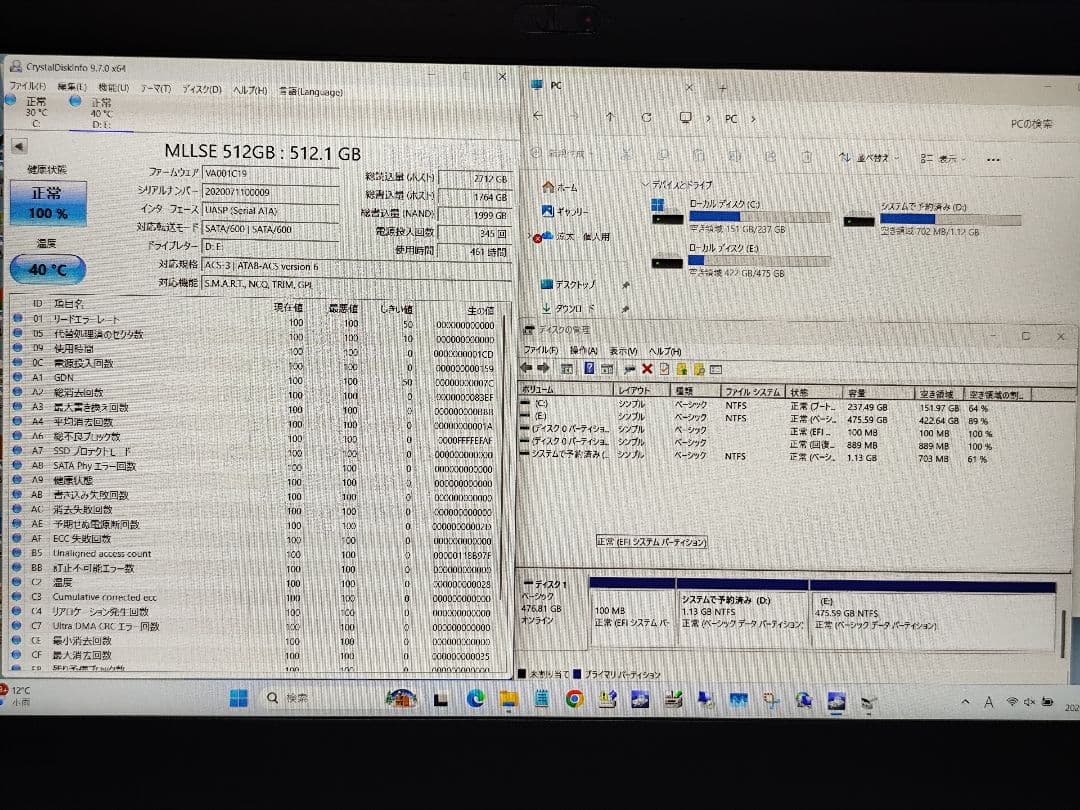Click the refresh icon in File Explorer navigation bar
The image size is (1080, 810).
coord(646,118)
